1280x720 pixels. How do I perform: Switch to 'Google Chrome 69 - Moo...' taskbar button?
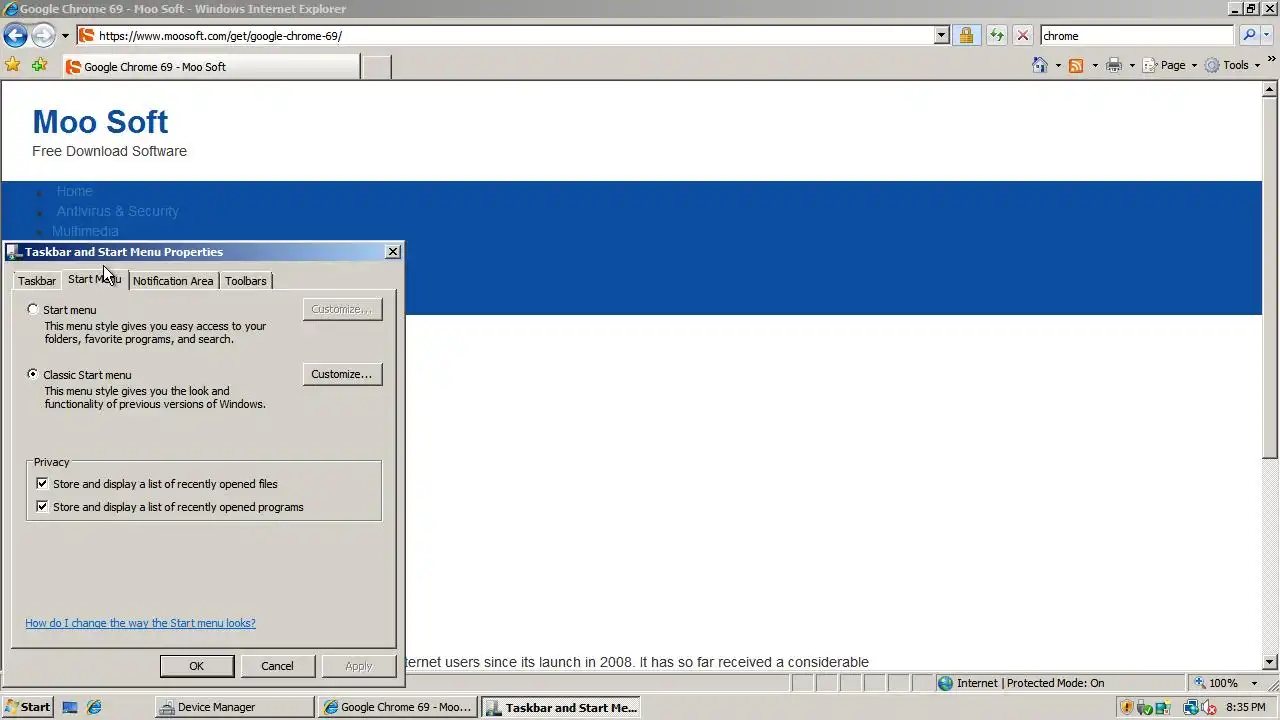click(x=398, y=707)
